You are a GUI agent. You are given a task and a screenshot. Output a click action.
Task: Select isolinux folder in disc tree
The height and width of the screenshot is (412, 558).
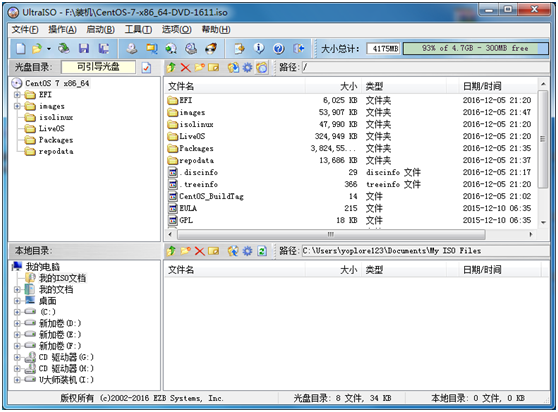[56, 117]
